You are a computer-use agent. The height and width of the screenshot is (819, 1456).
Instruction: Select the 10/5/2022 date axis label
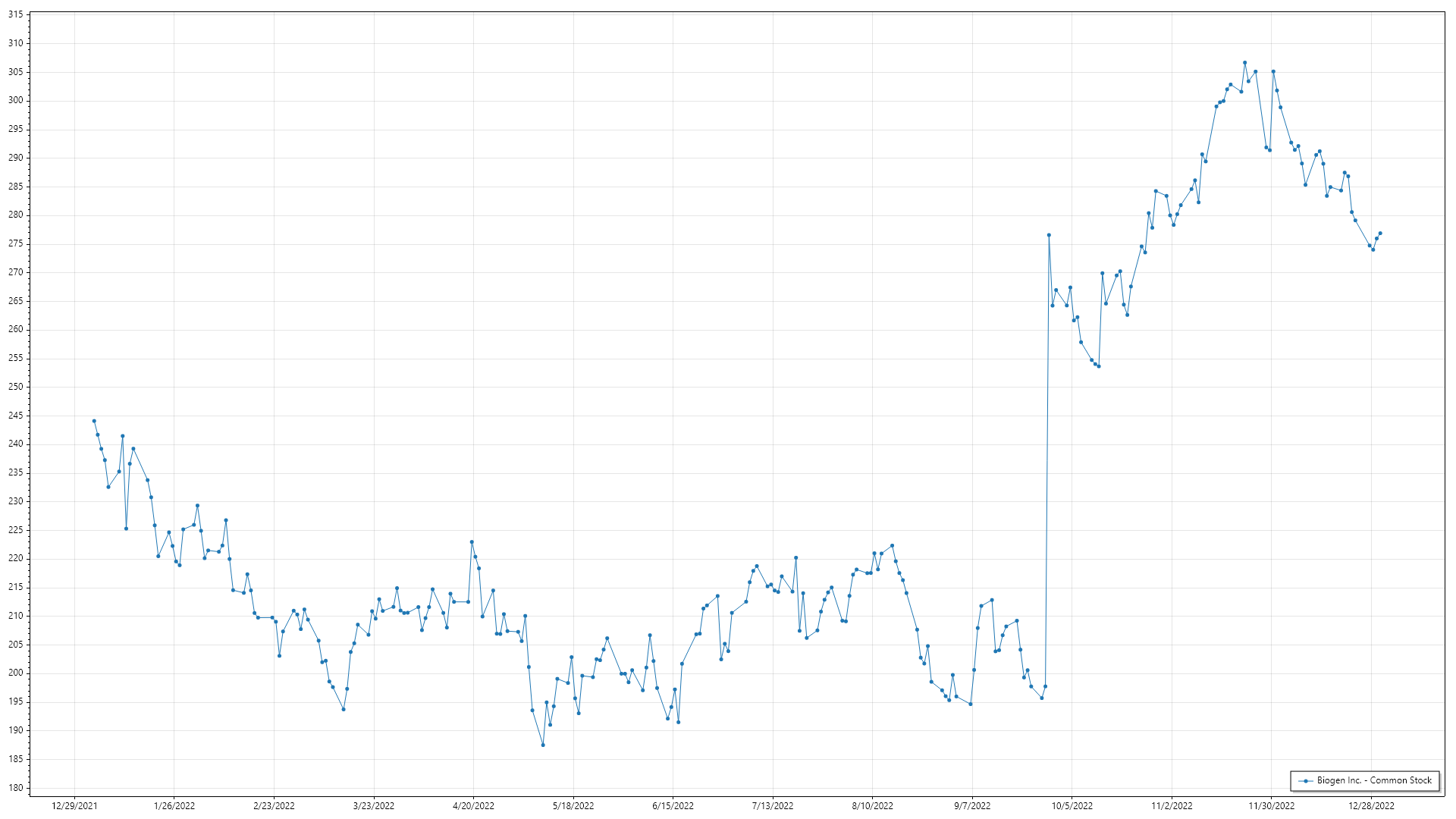coord(1072,805)
